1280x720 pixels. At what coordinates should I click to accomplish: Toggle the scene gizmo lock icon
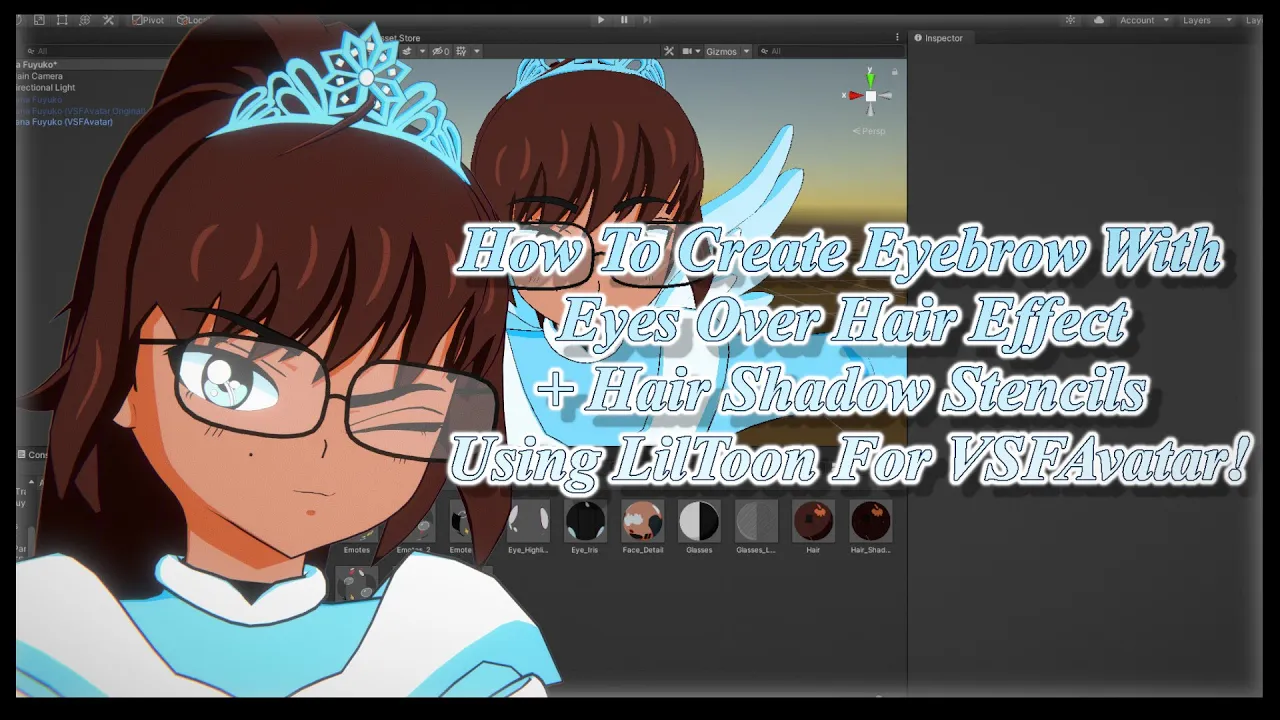[895, 72]
